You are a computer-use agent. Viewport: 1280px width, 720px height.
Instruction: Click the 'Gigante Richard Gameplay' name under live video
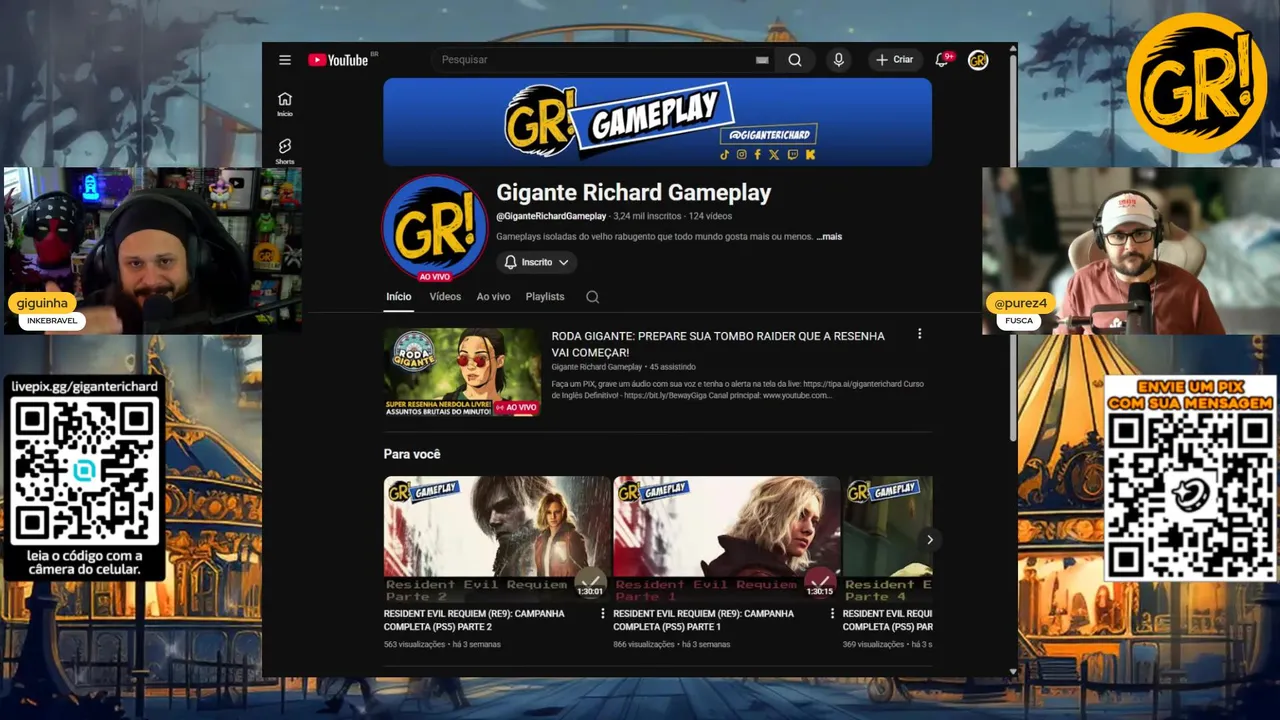(597, 367)
